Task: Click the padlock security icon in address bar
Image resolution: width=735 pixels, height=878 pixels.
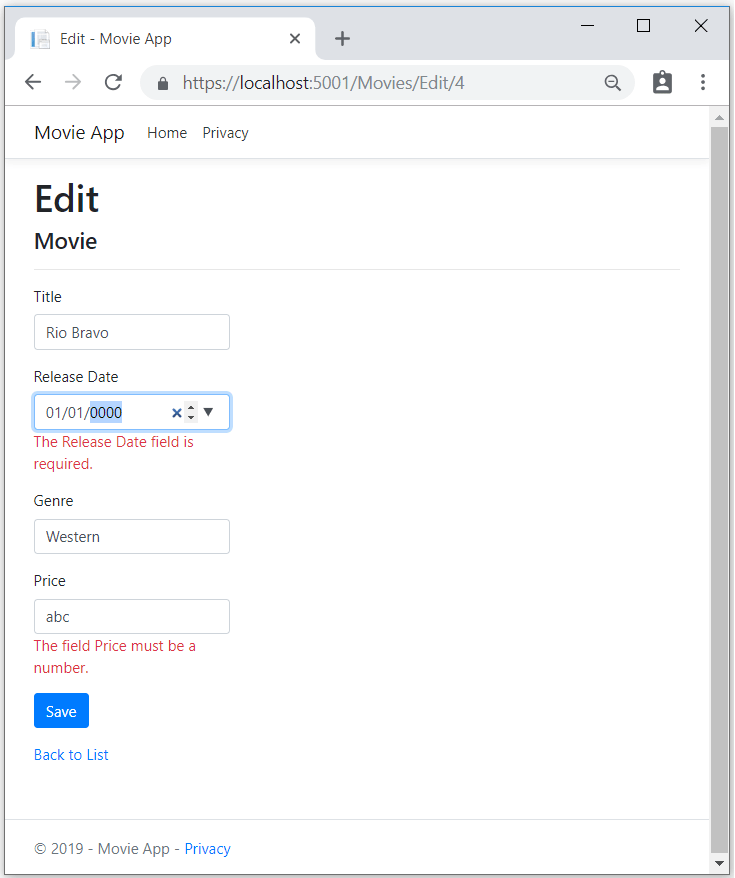Action: [162, 82]
